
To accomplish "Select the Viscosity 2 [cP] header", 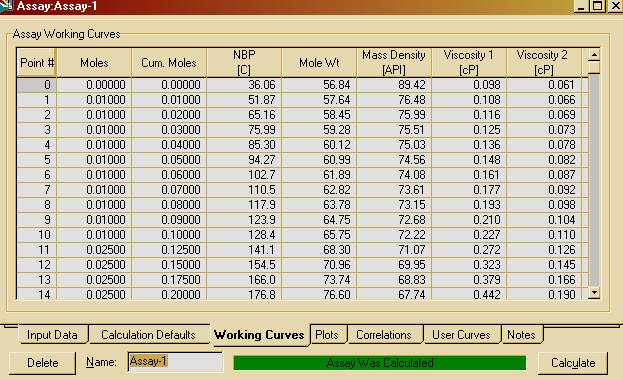I will [x=544, y=62].
